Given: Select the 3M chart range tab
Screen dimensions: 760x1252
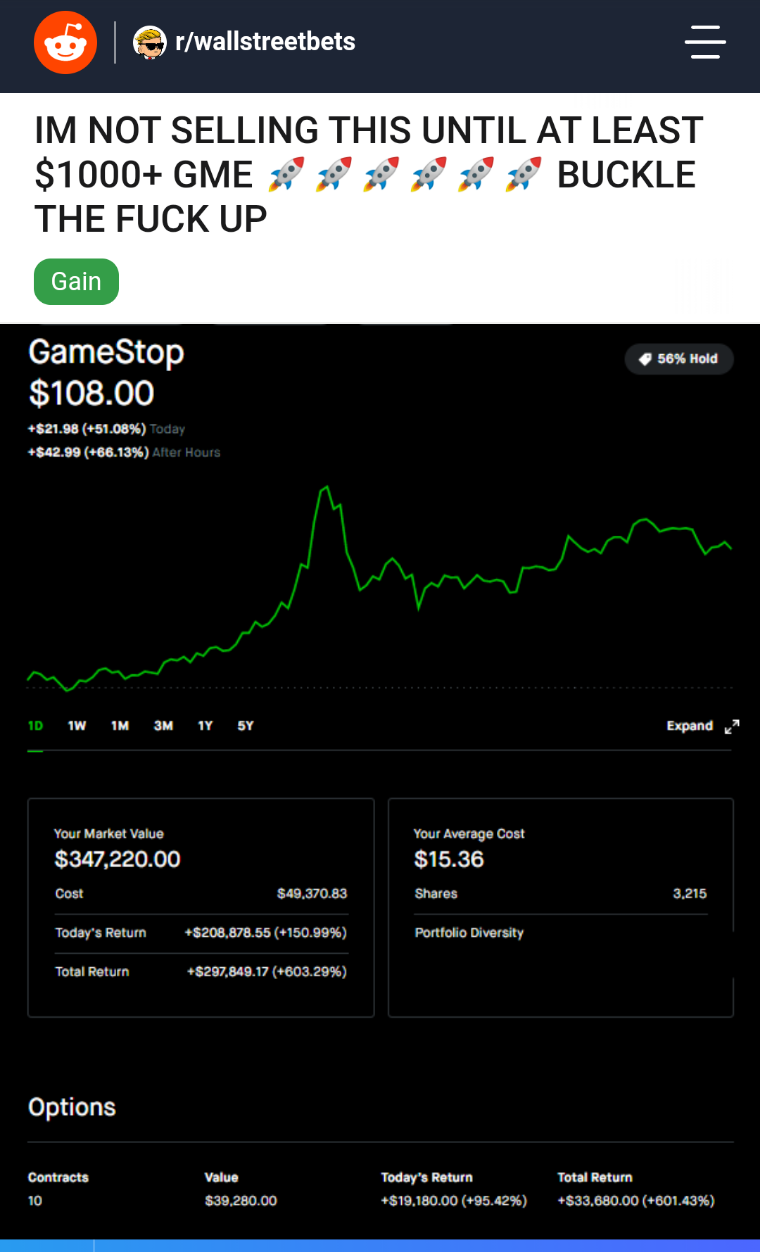Looking at the screenshot, I should tap(163, 726).
